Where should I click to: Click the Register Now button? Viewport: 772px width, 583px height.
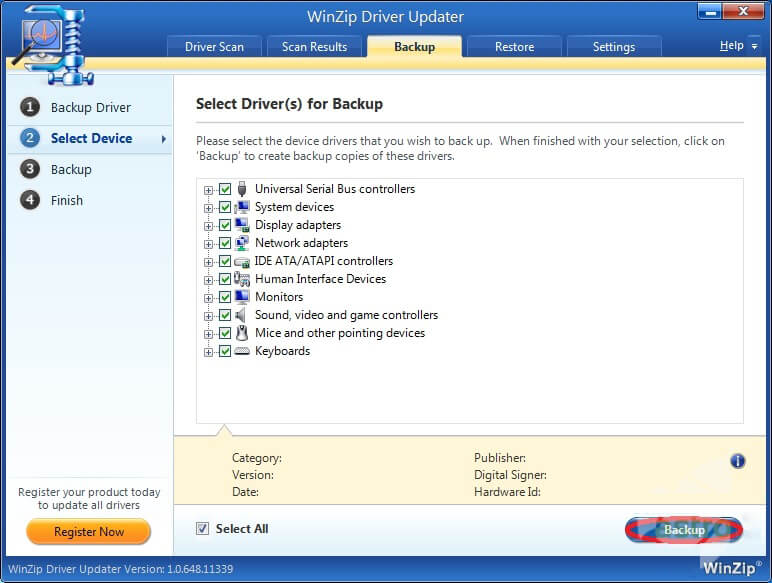[x=89, y=532]
